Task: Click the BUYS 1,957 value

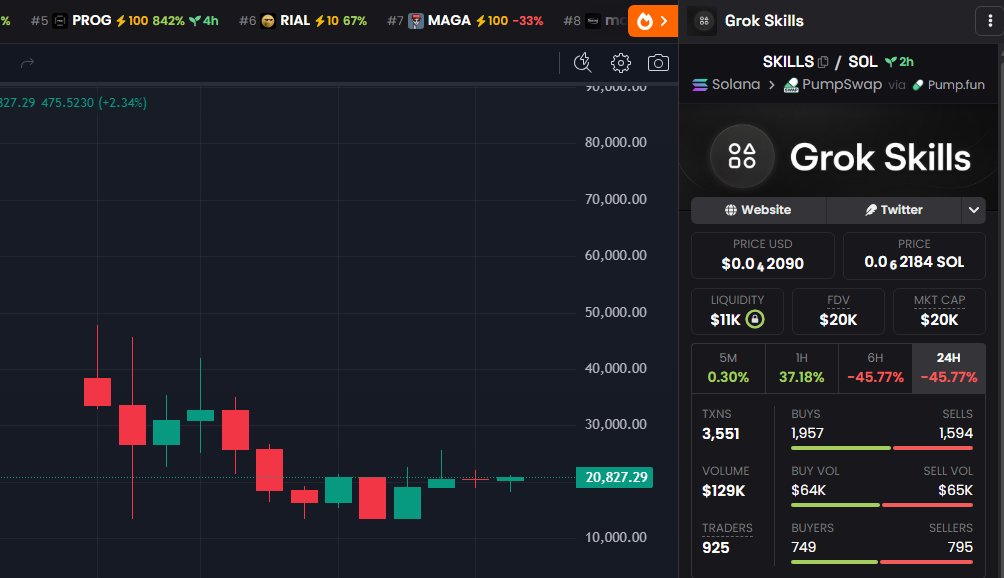Action: pos(807,433)
